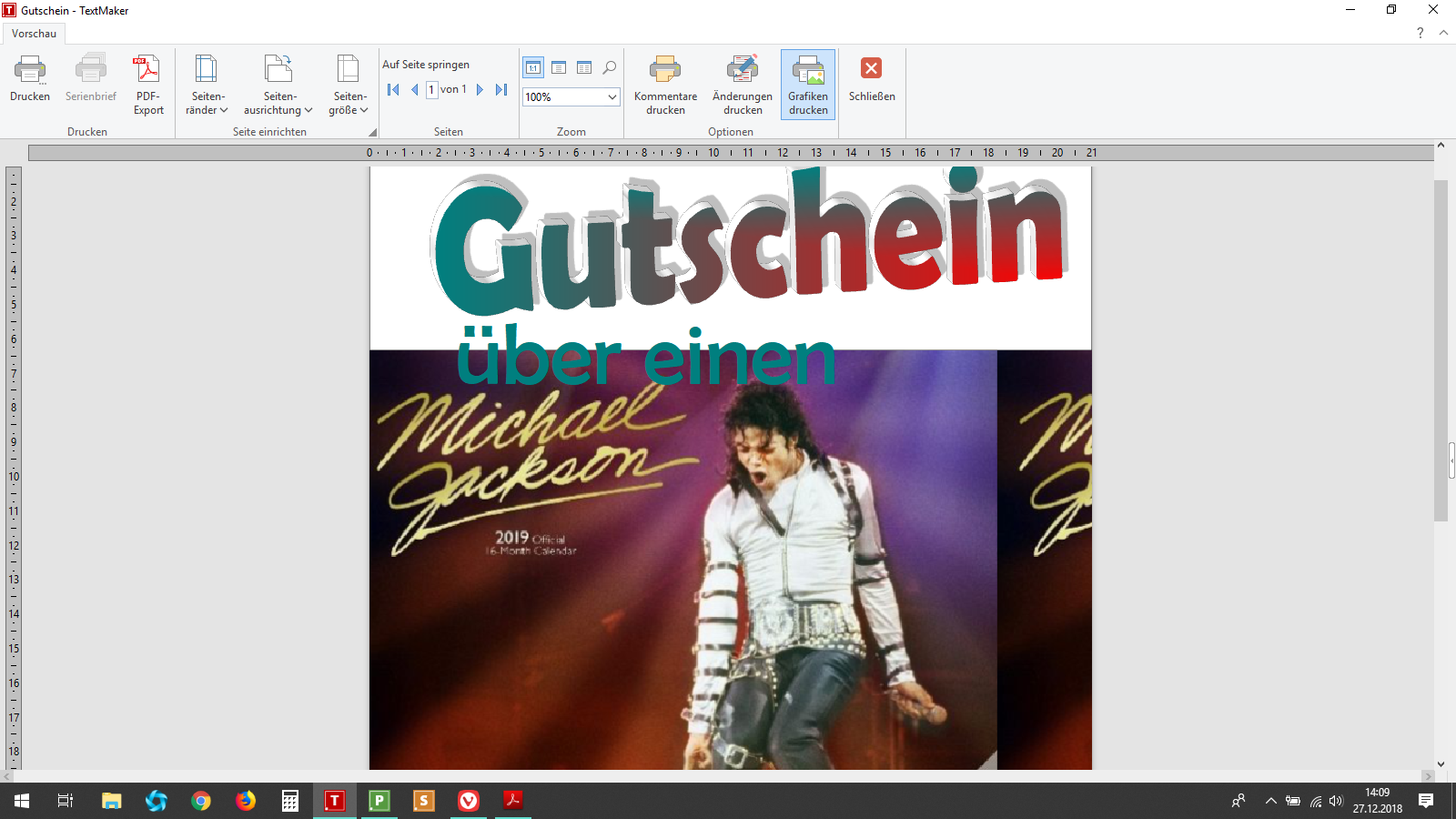Switch to Vivaldi browser in the taskbar
Viewport: 1456px width, 819px height.
(x=469, y=801)
